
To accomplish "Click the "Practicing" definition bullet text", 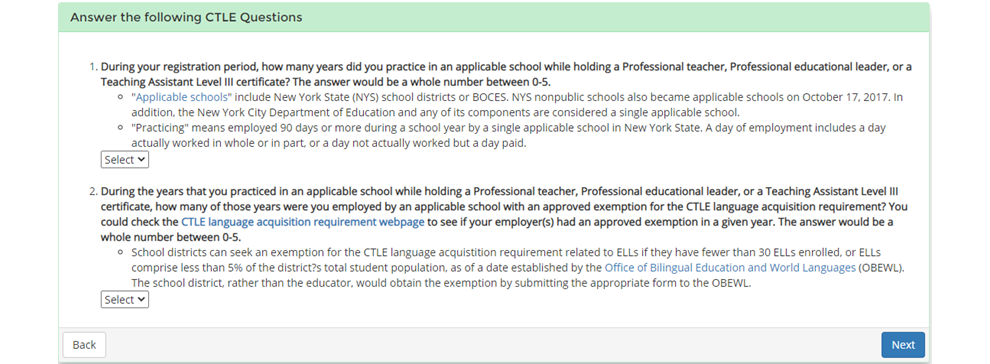I will point(509,135).
